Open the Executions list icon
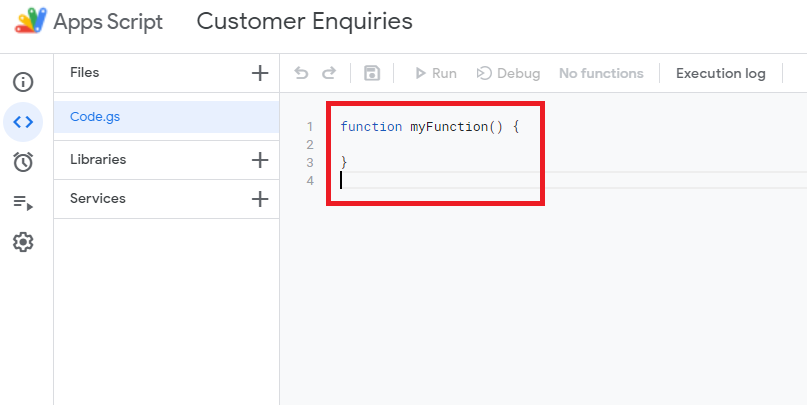The height and width of the screenshot is (405, 807). (23, 202)
